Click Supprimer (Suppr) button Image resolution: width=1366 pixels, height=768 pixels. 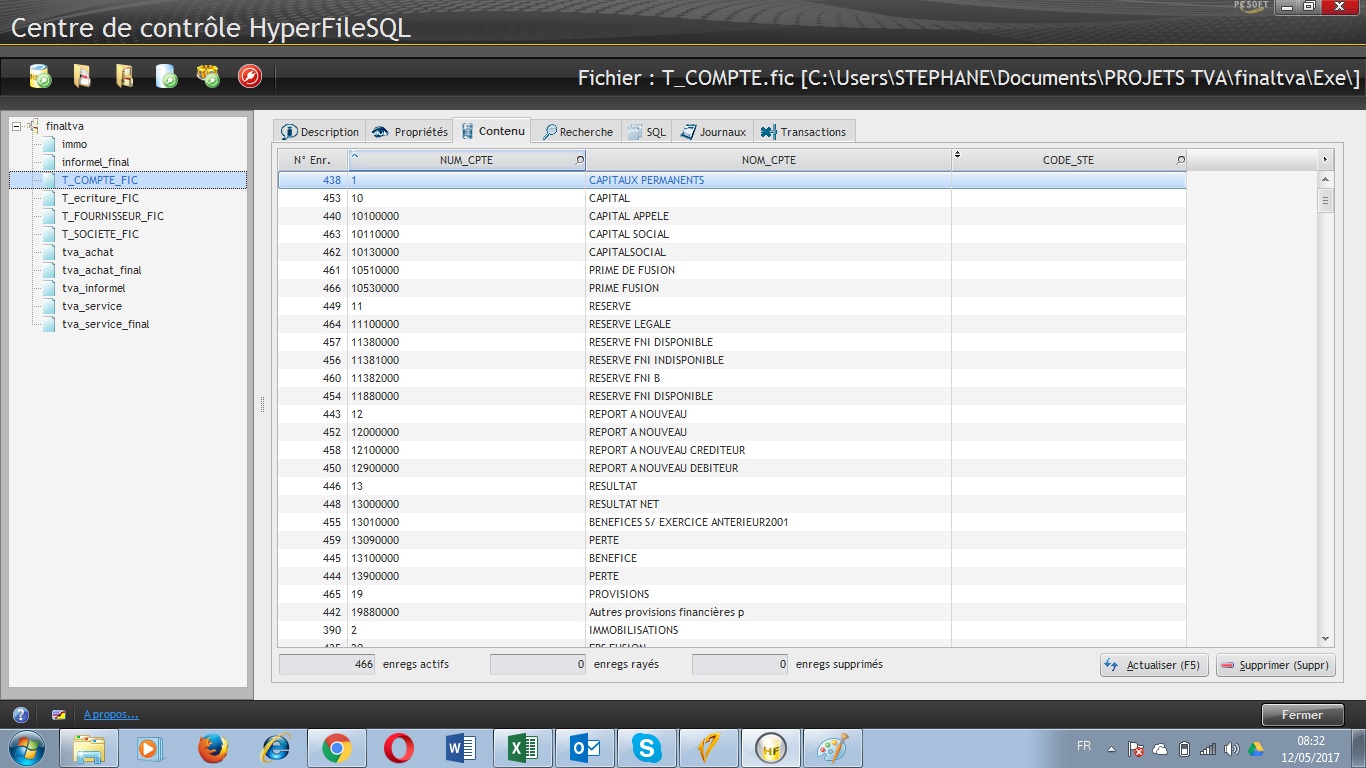coord(1276,665)
